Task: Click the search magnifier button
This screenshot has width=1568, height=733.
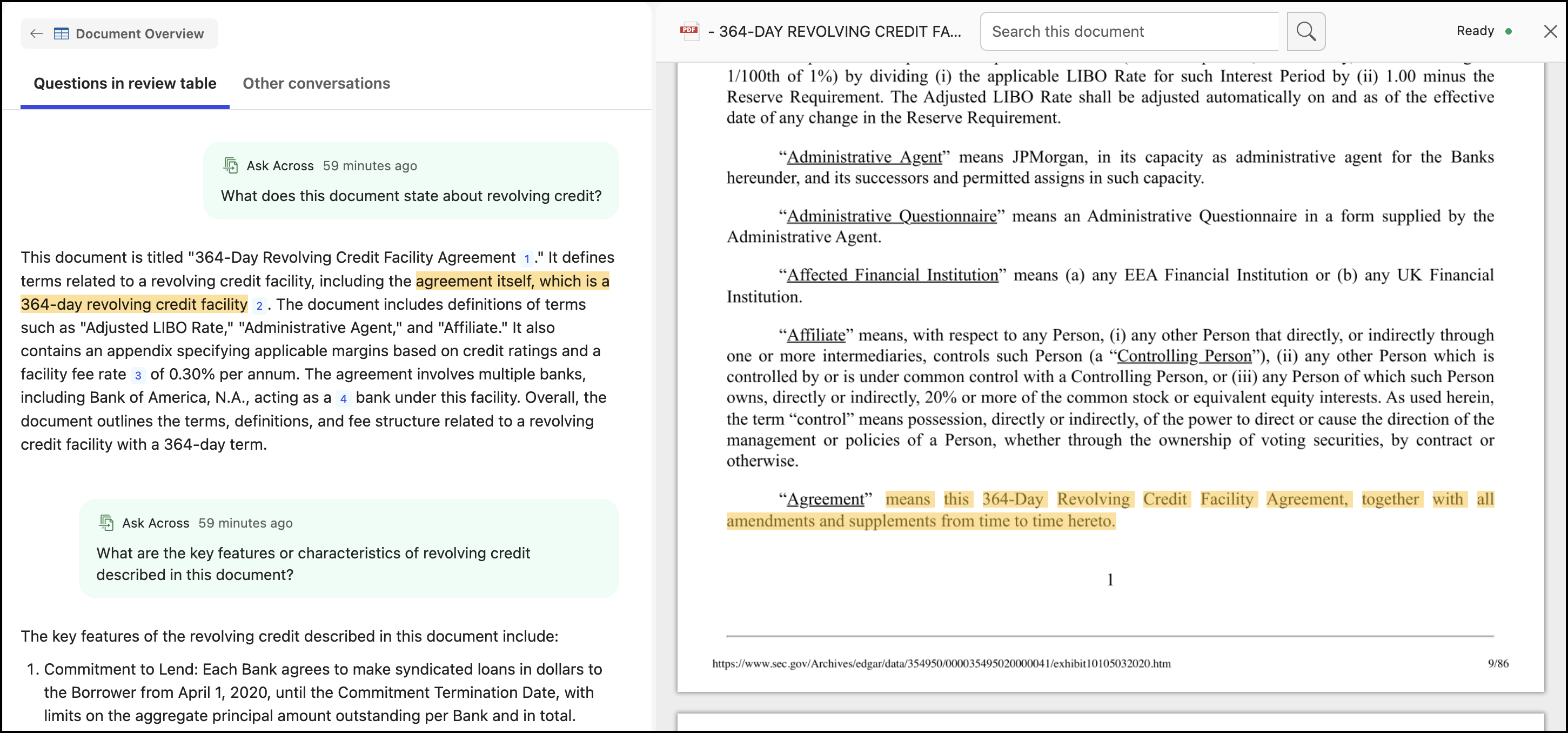Action: pos(1305,31)
